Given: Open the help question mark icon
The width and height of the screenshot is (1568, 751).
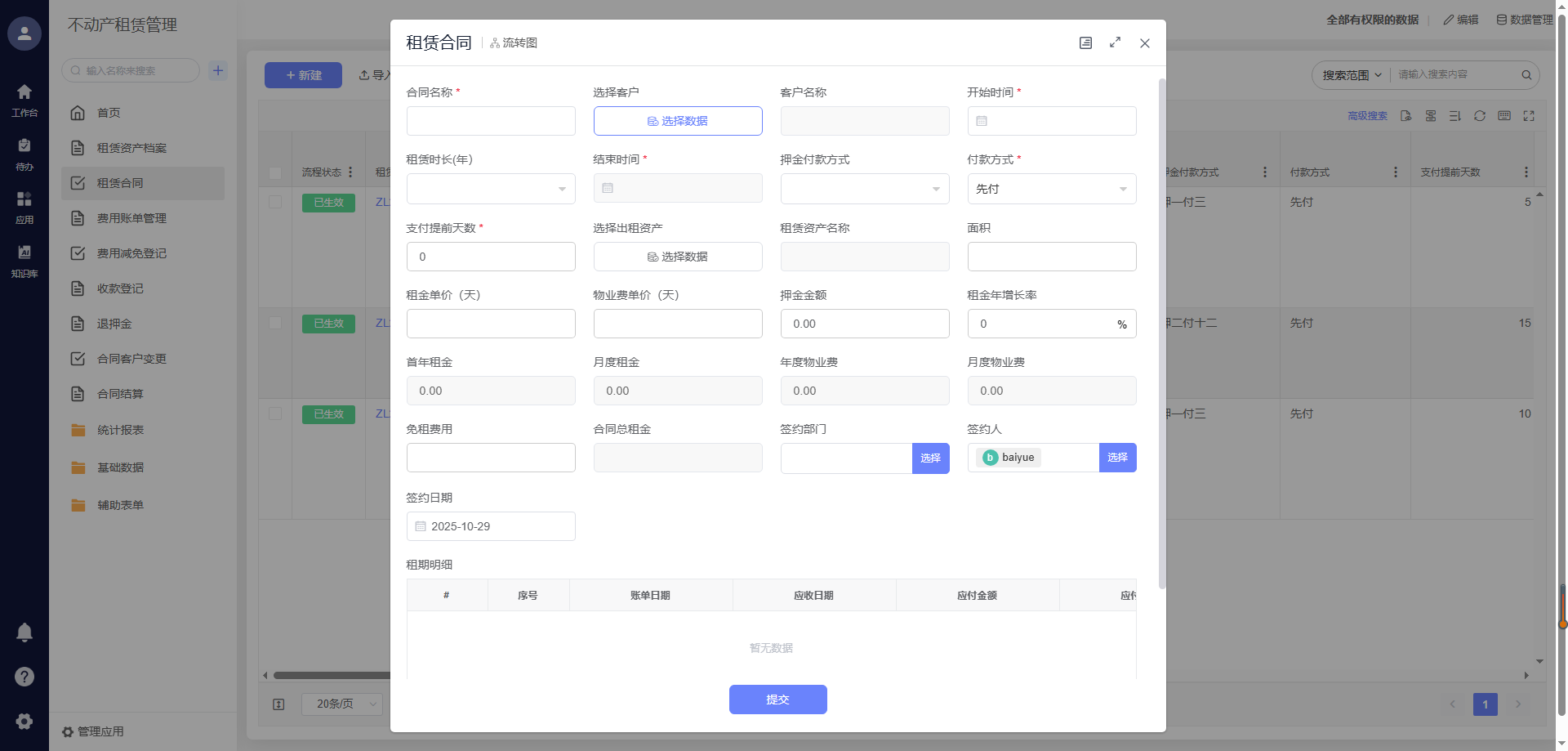Looking at the screenshot, I should [x=24, y=676].
